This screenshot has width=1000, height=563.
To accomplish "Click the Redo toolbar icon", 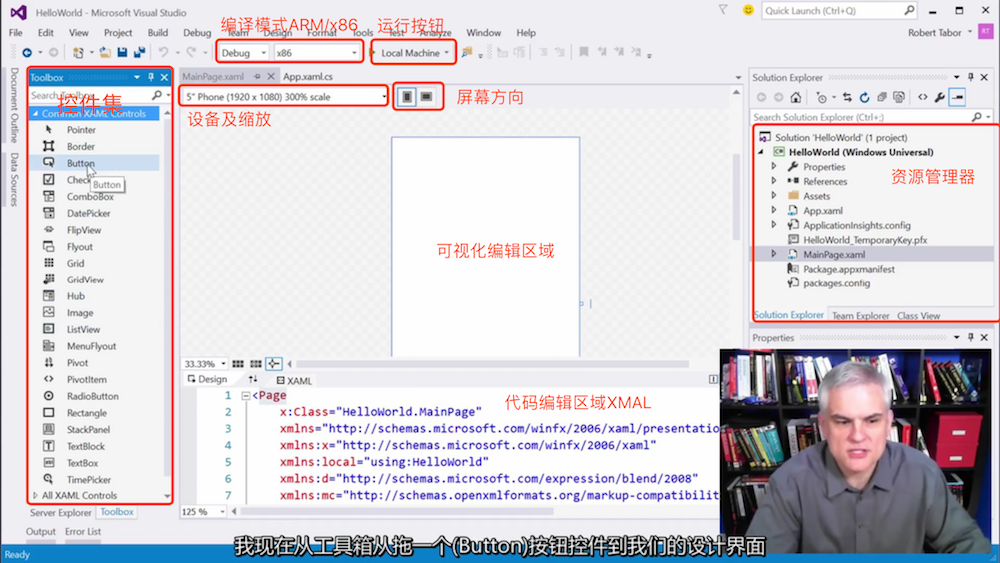I will pyautogui.click(x=191, y=53).
